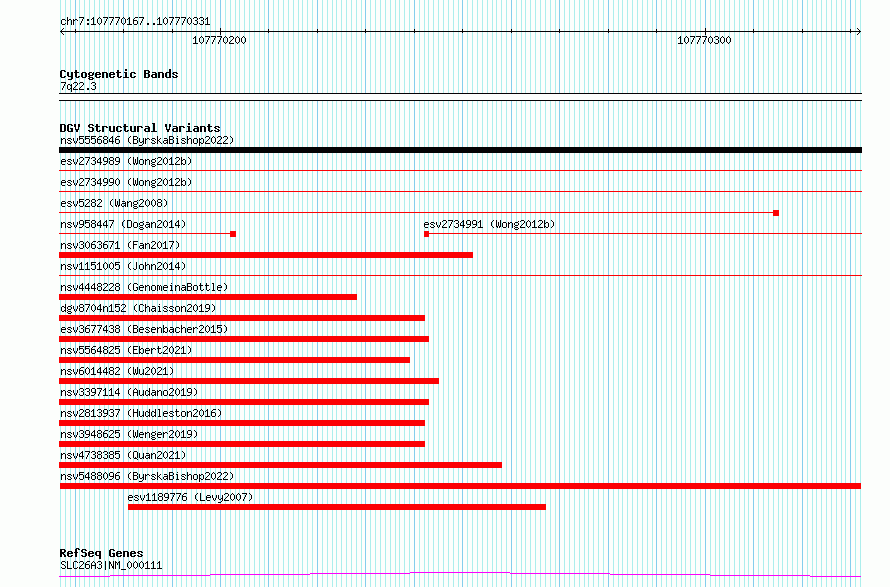Click the red bar under nsv2813937

242,423
